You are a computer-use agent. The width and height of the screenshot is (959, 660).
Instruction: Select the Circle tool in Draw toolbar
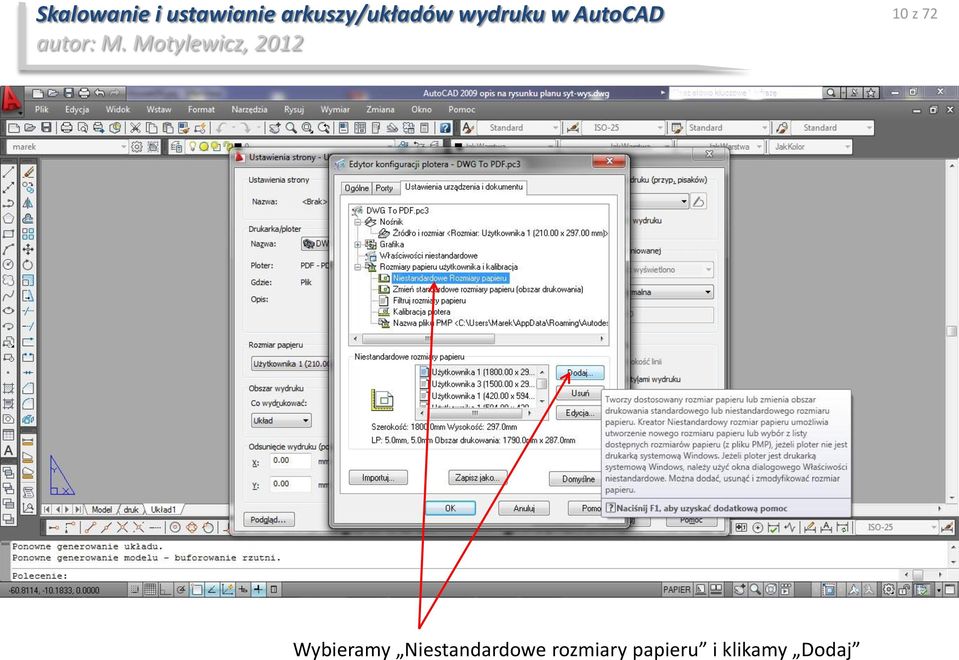pos(9,265)
